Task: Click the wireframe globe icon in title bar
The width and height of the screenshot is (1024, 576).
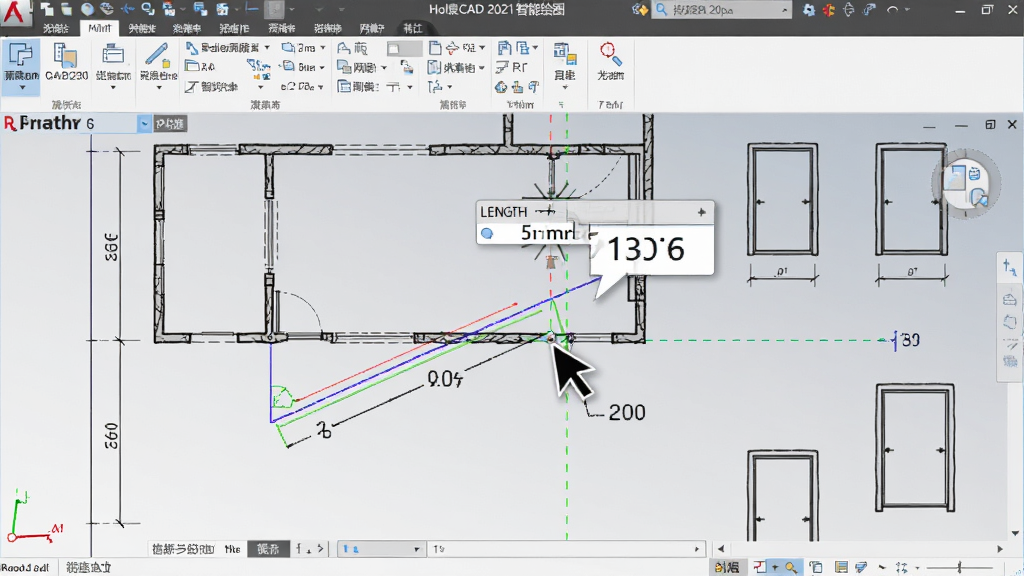Action: (849, 10)
